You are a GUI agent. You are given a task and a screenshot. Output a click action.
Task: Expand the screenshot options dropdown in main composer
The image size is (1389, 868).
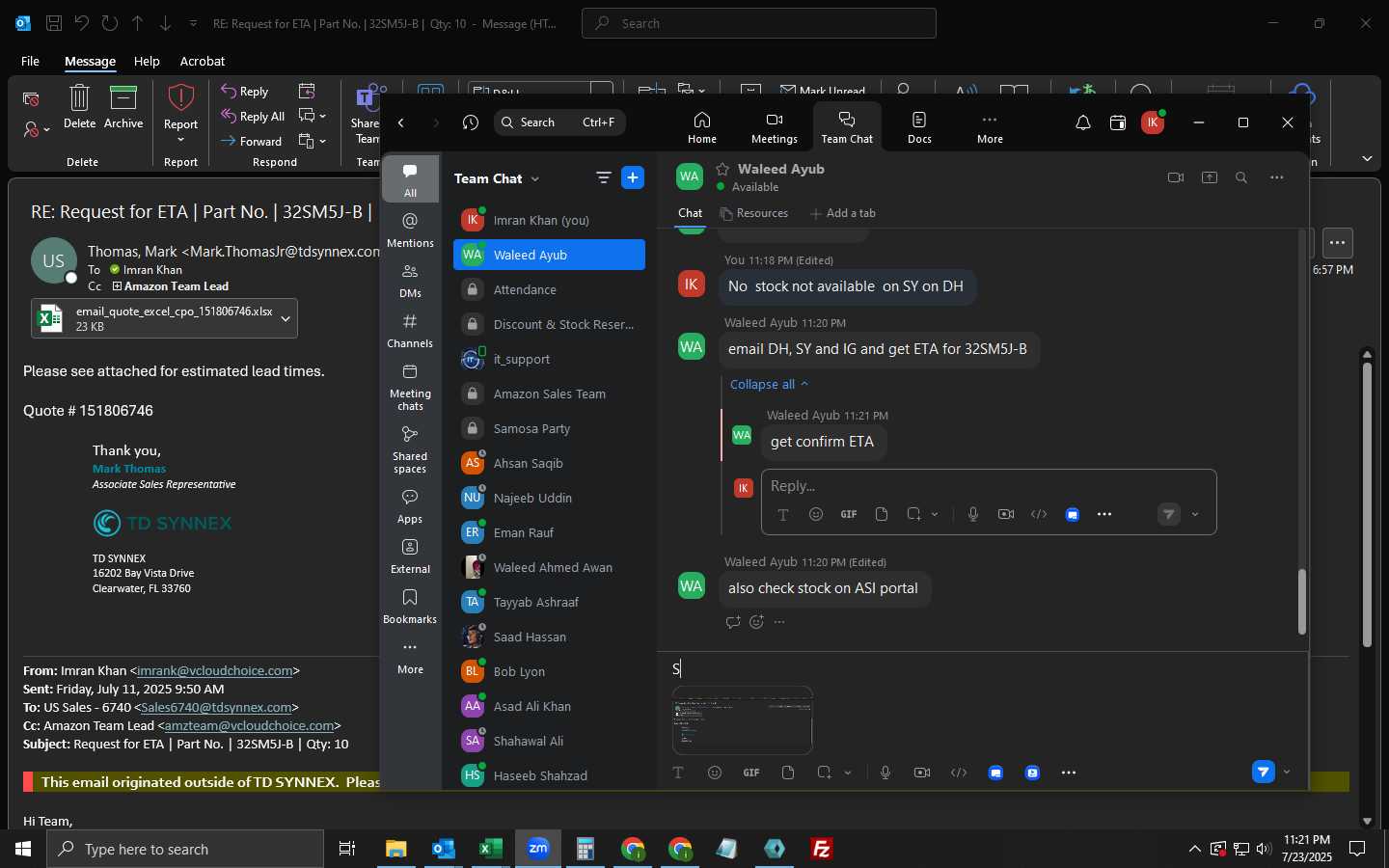pos(848,773)
